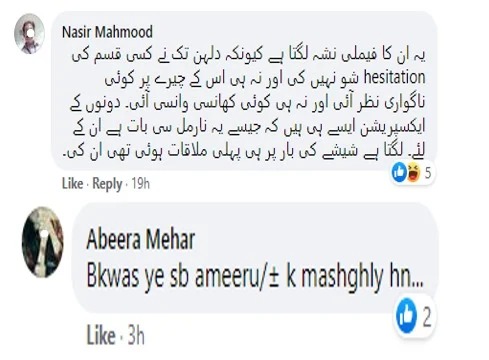The width and height of the screenshot is (489, 360).
Task: Click empty area of Abeera's comment bubble below text
Action: pos(233,302)
